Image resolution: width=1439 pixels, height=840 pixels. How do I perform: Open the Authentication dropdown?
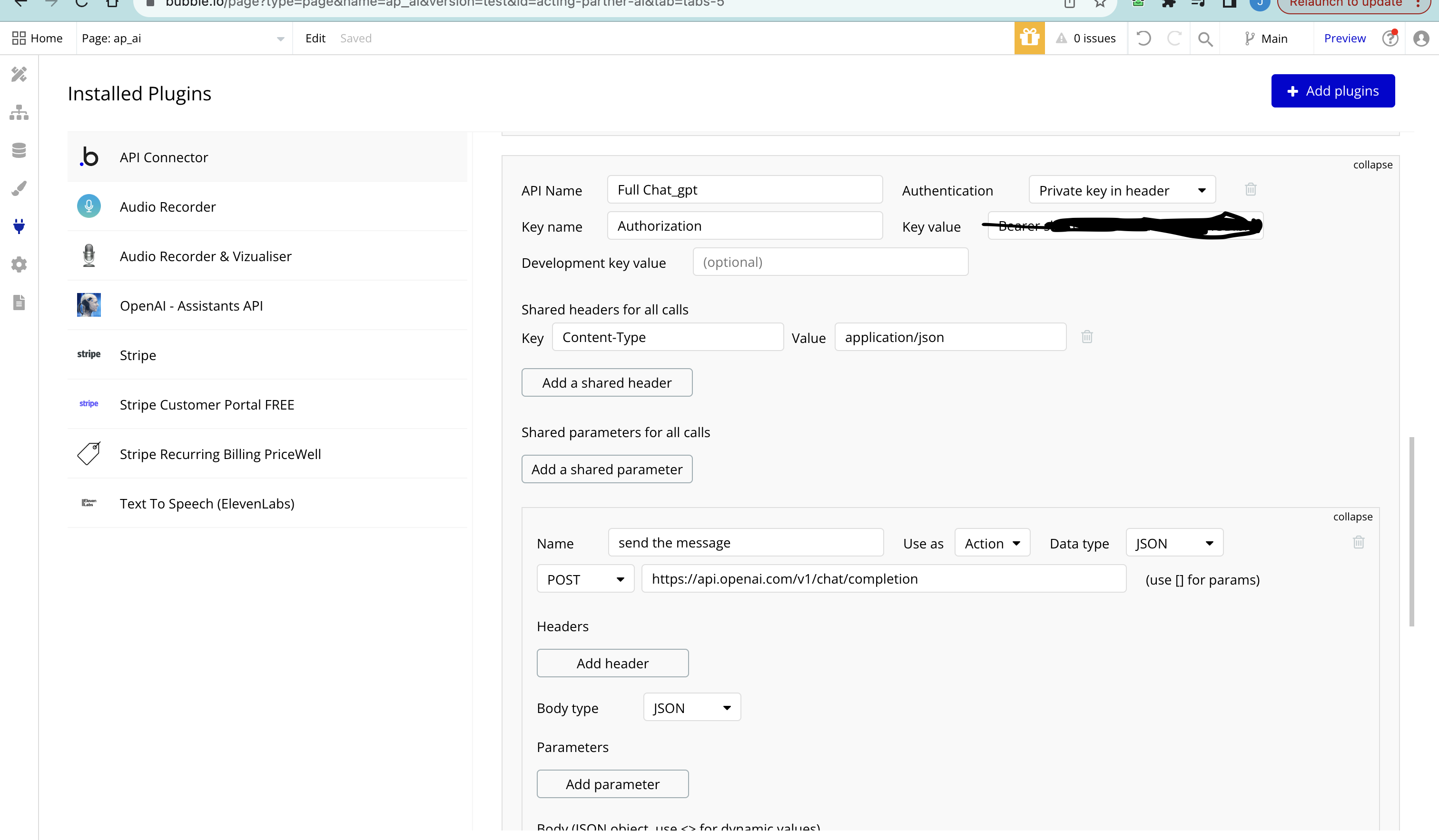[1122, 190]
